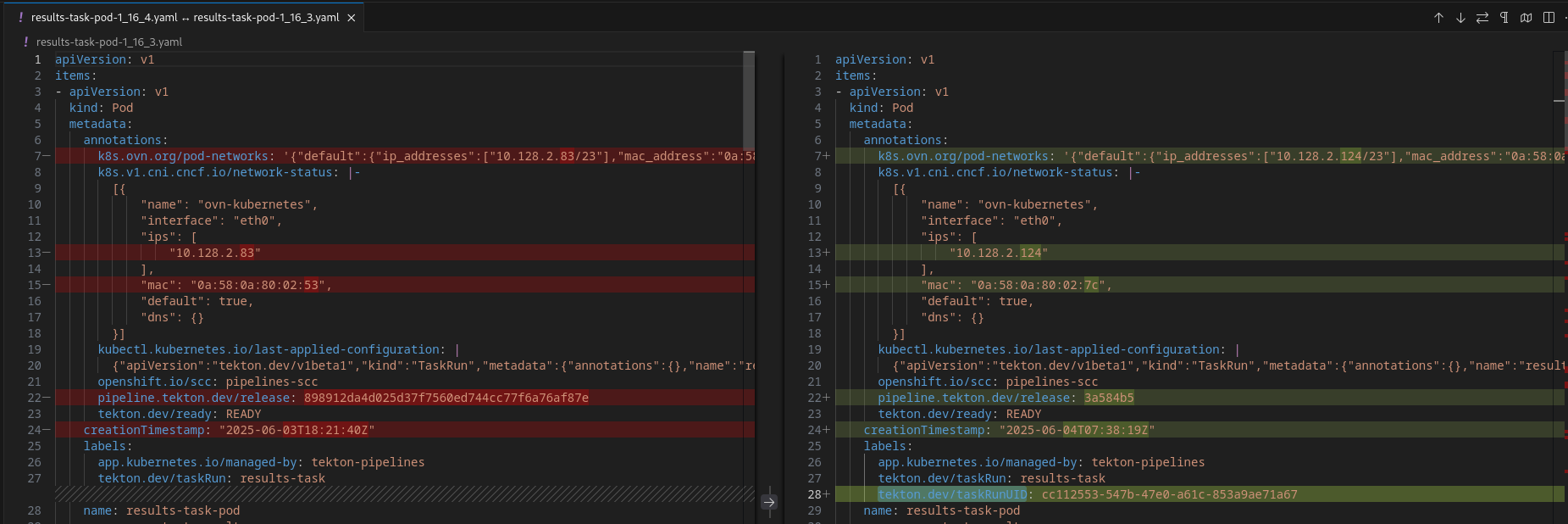Swap left and right diff sides
The height and width of the screenshot is (524, 1568).
pyautogui.click(x=1482, y=18)
